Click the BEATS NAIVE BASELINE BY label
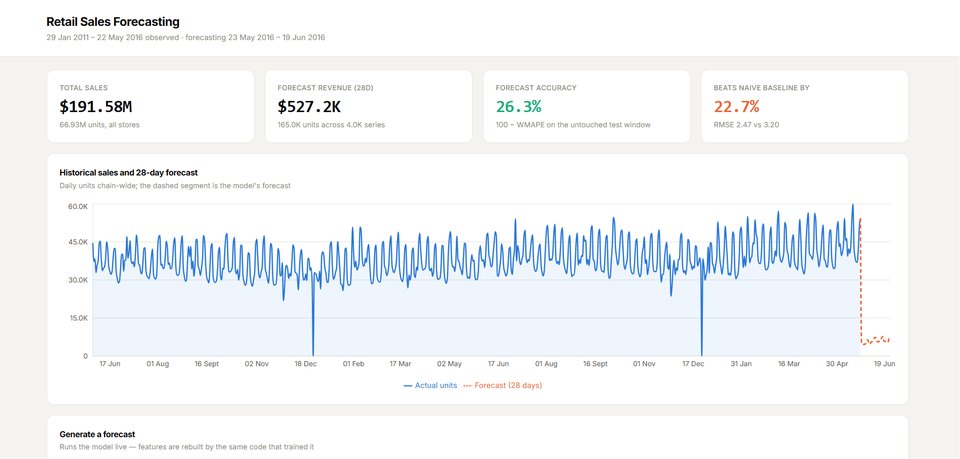 tap(761, 88)
